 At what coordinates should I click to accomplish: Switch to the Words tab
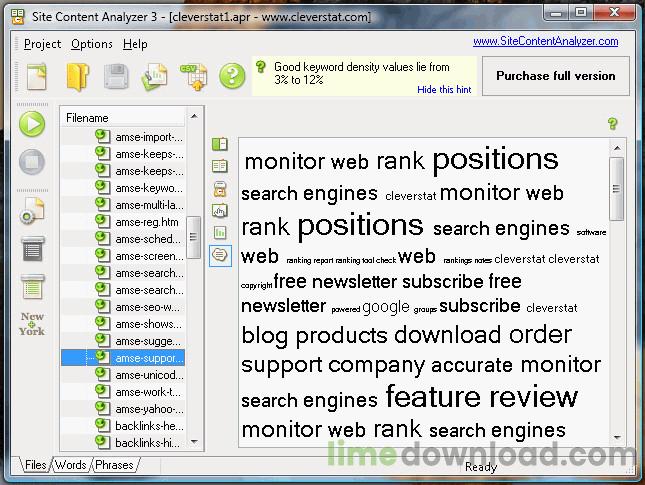(x=71, y=465)
